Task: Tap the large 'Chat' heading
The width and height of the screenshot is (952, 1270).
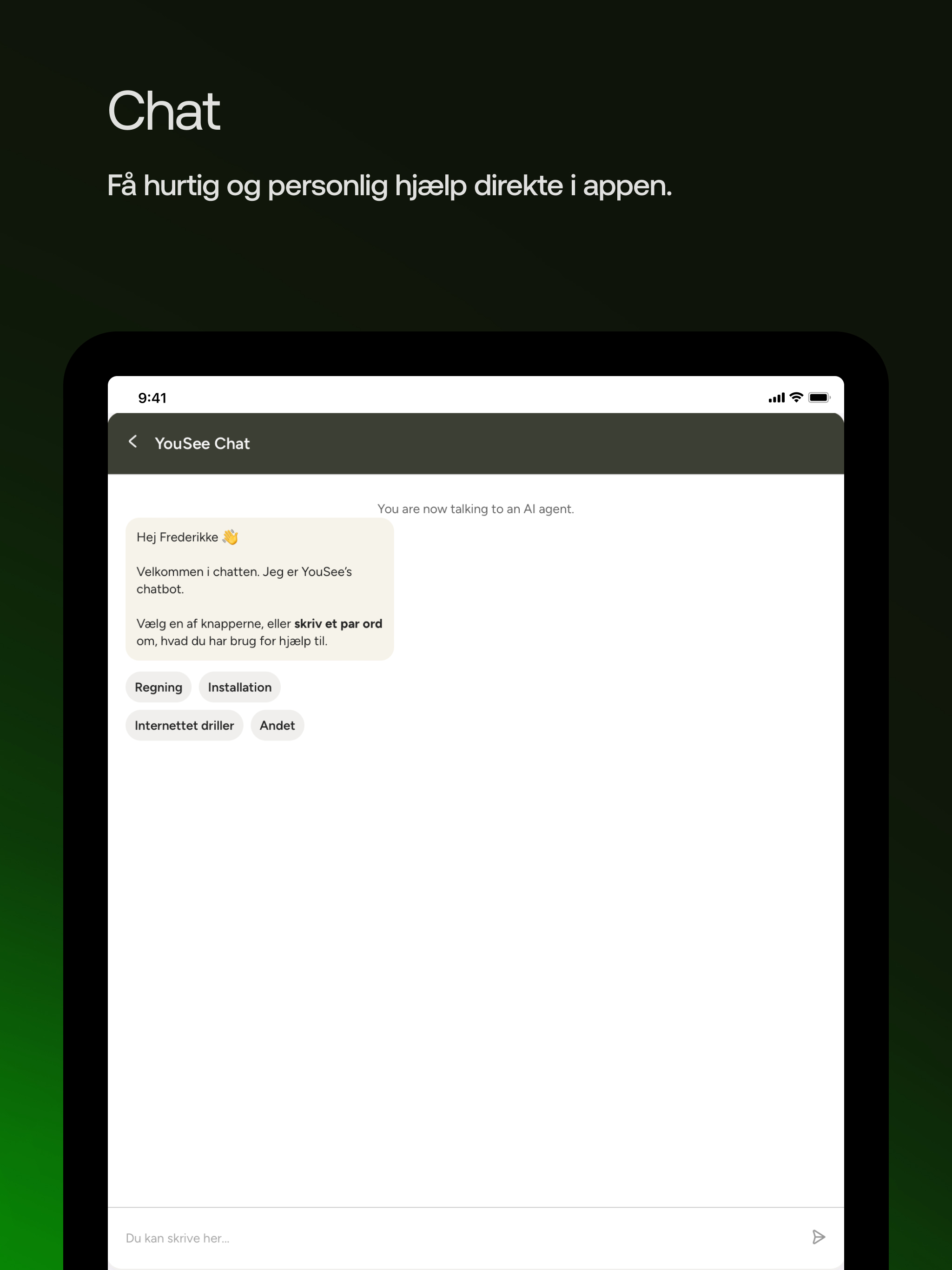Action: (164, 112)
